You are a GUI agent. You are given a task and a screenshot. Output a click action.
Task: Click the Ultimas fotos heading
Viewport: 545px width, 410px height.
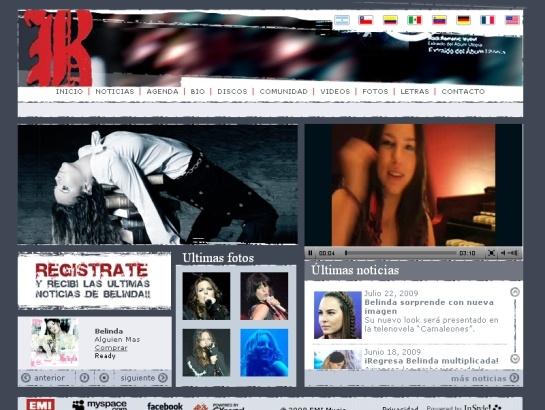218,258
